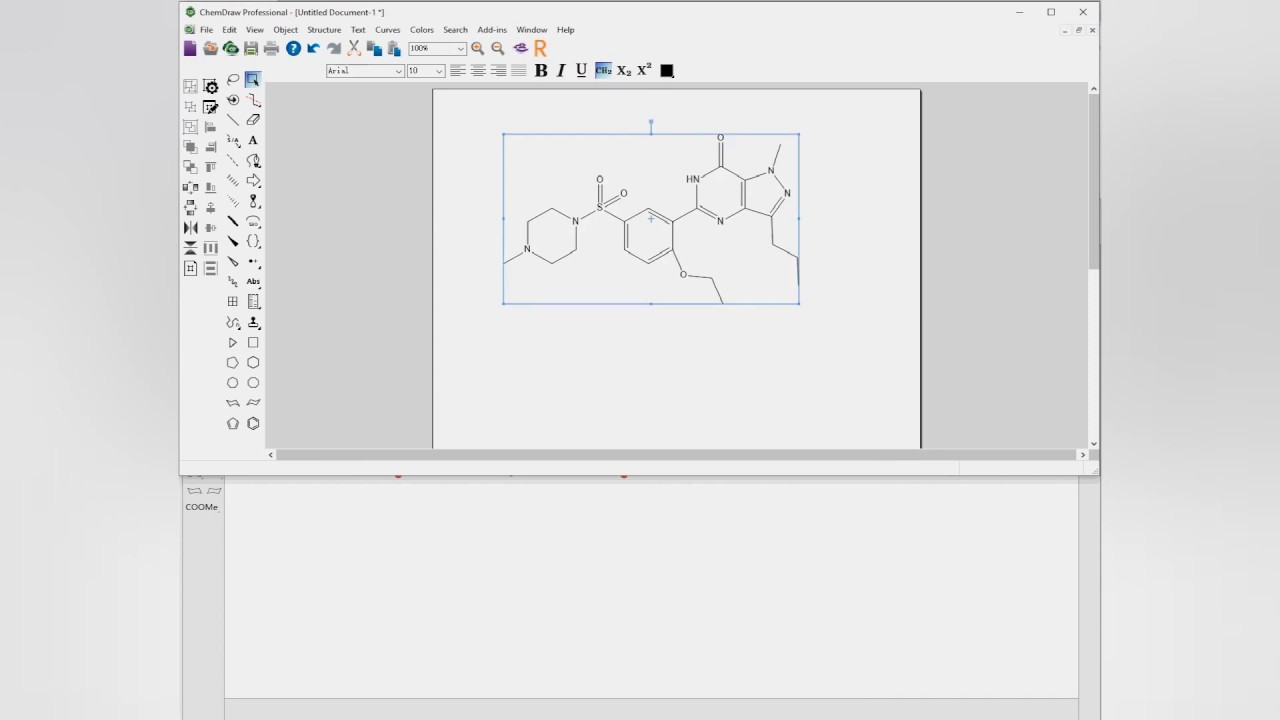Click the horizontal scrollbar right arrow

point(1082,455)
